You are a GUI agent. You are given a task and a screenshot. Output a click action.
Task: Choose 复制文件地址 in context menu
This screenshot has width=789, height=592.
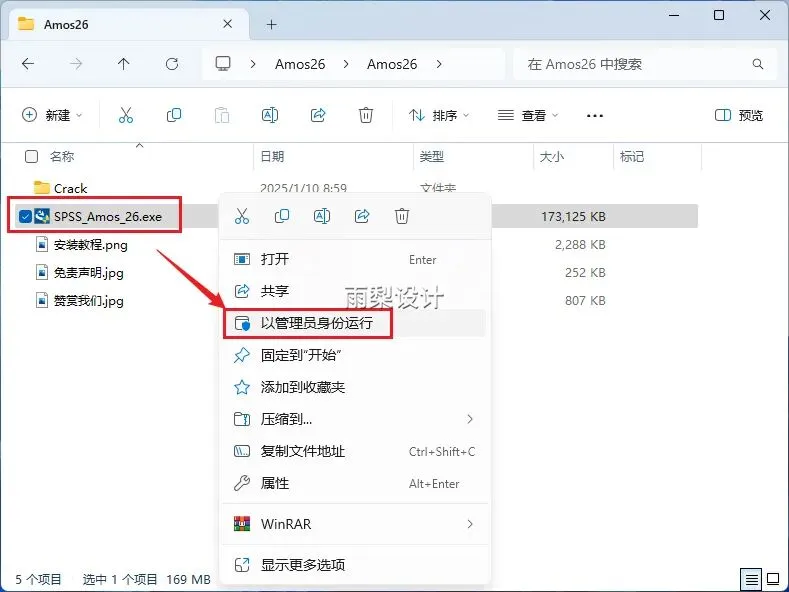click(354, 451)
